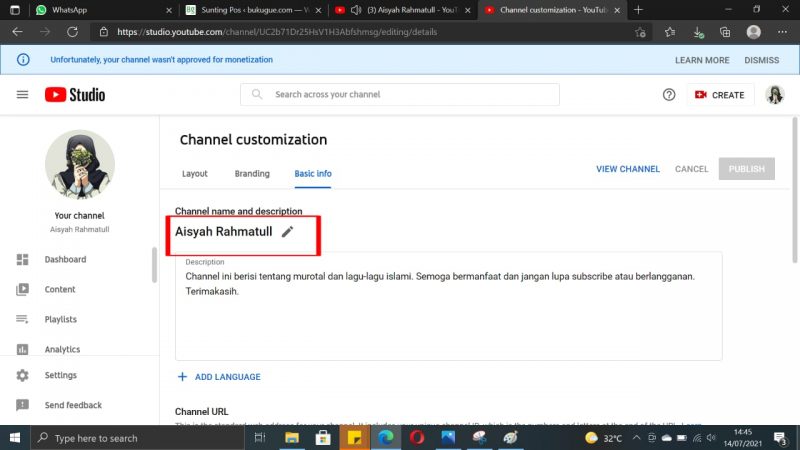Open a new browser tab
800x450 pixels.
[x=638, y=10]
